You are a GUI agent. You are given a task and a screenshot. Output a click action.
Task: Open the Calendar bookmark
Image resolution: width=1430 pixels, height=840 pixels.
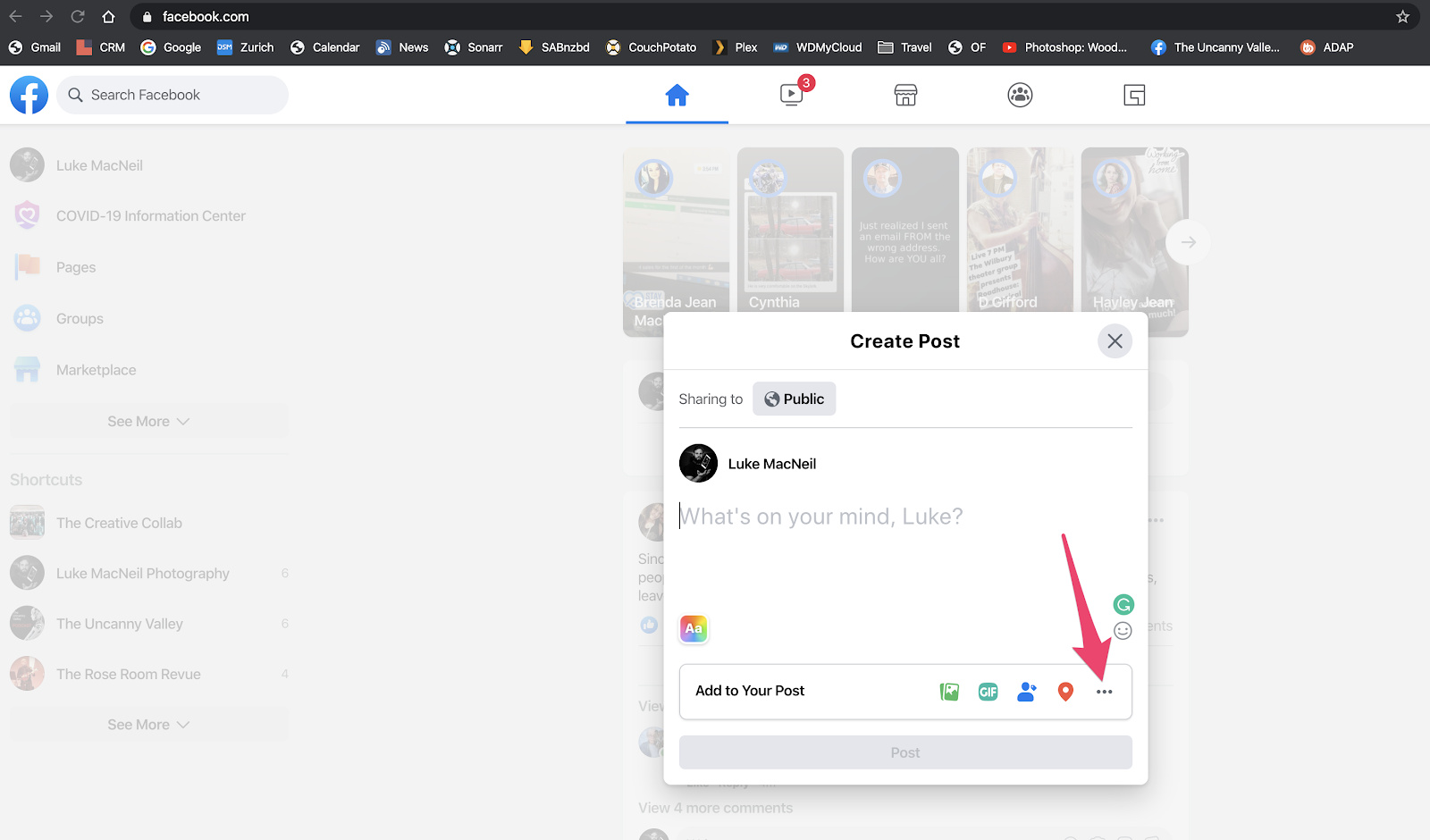click(325, 47)
